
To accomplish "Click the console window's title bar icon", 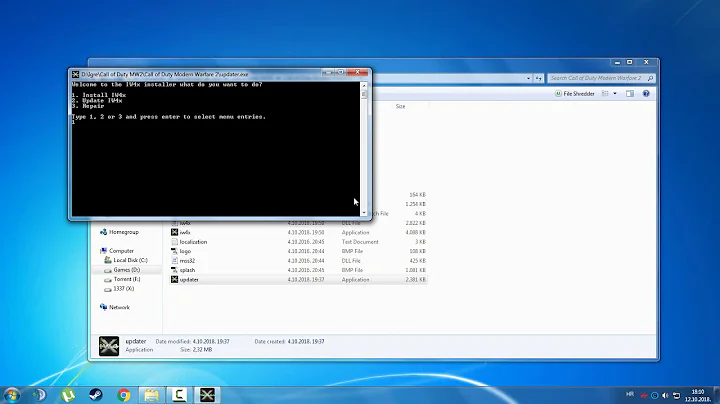I will (75, 74).
